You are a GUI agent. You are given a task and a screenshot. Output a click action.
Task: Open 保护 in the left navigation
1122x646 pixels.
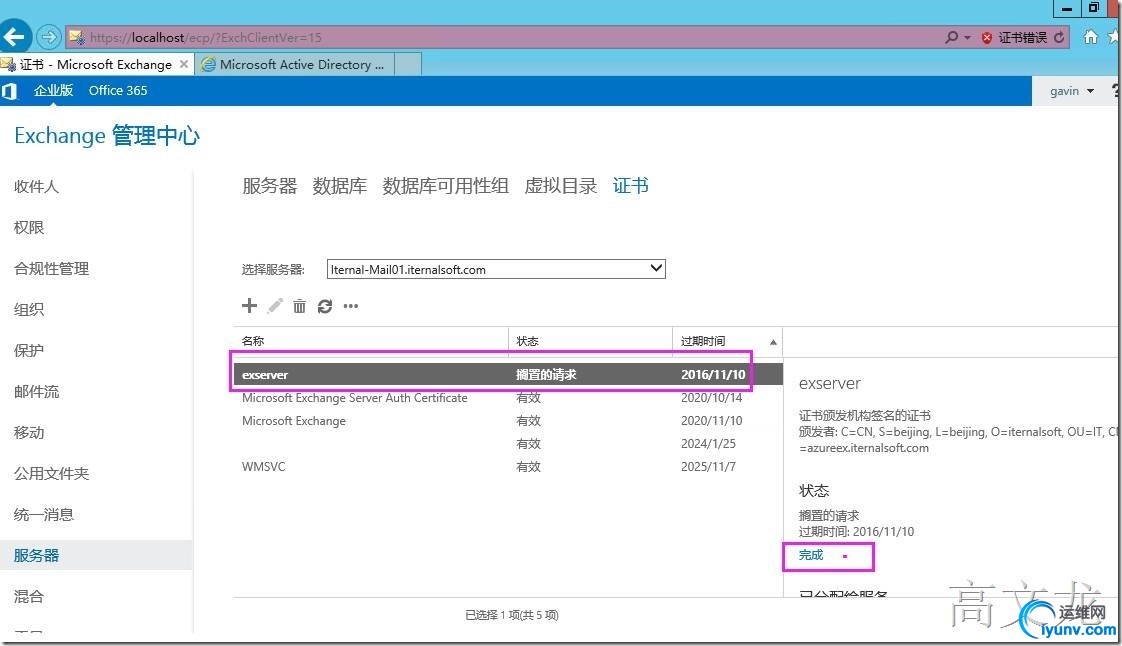[x=29, y=351]
